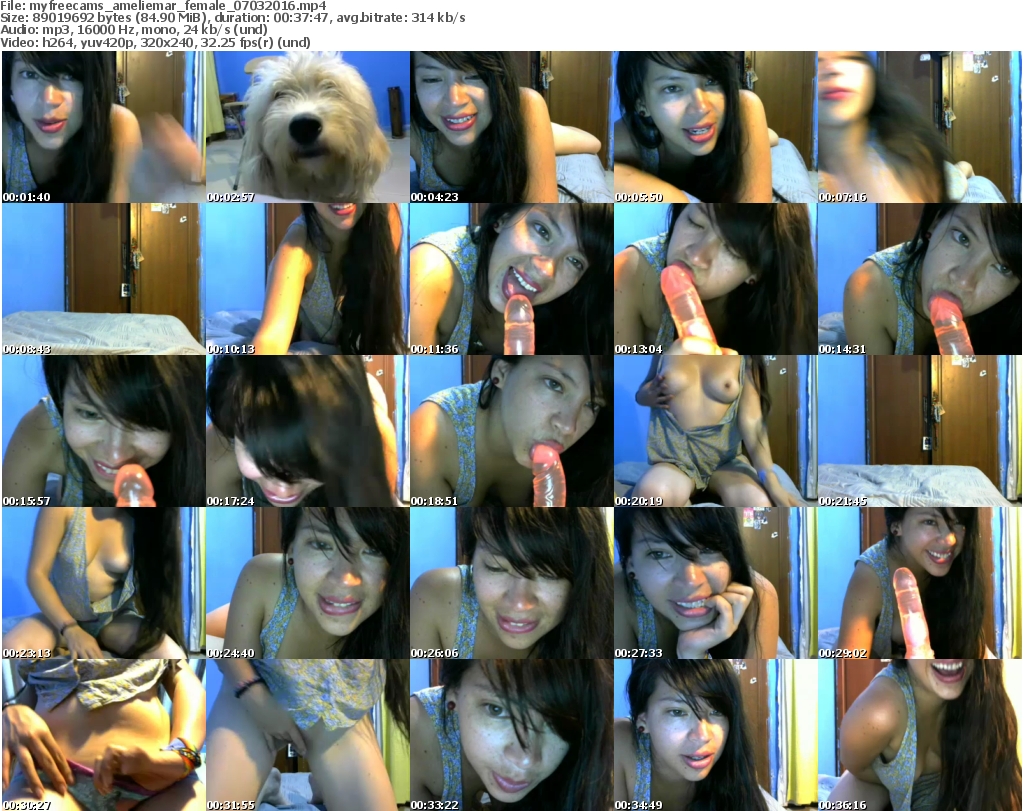This screenshot has height=811, width=1024.
Task: Open the frame stamped 00:24:40
Action: tap(308, 583)
